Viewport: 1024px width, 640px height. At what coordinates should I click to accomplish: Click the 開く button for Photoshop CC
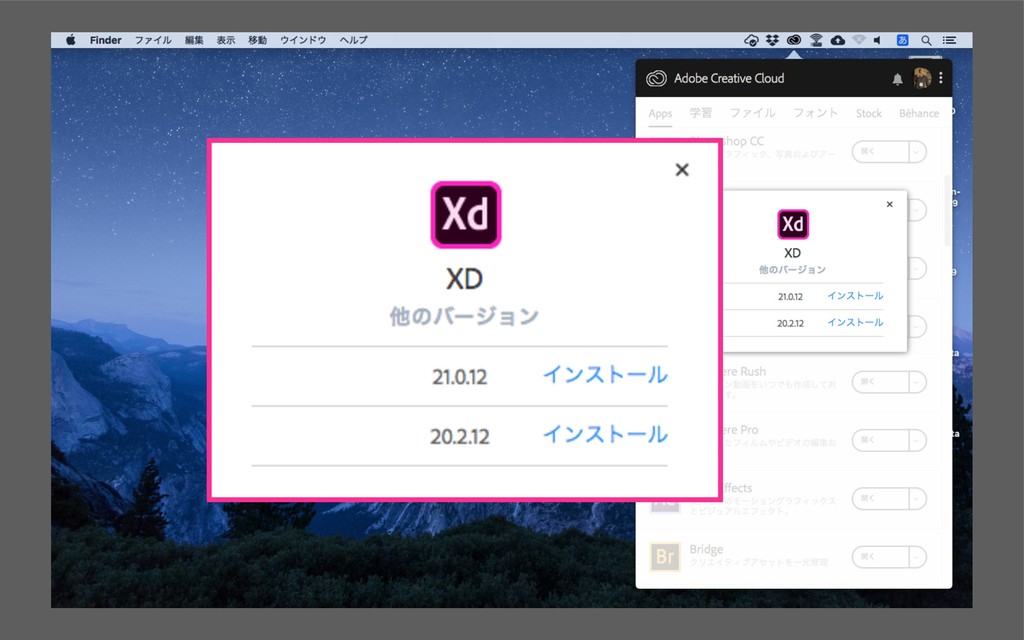pos(880,152)
